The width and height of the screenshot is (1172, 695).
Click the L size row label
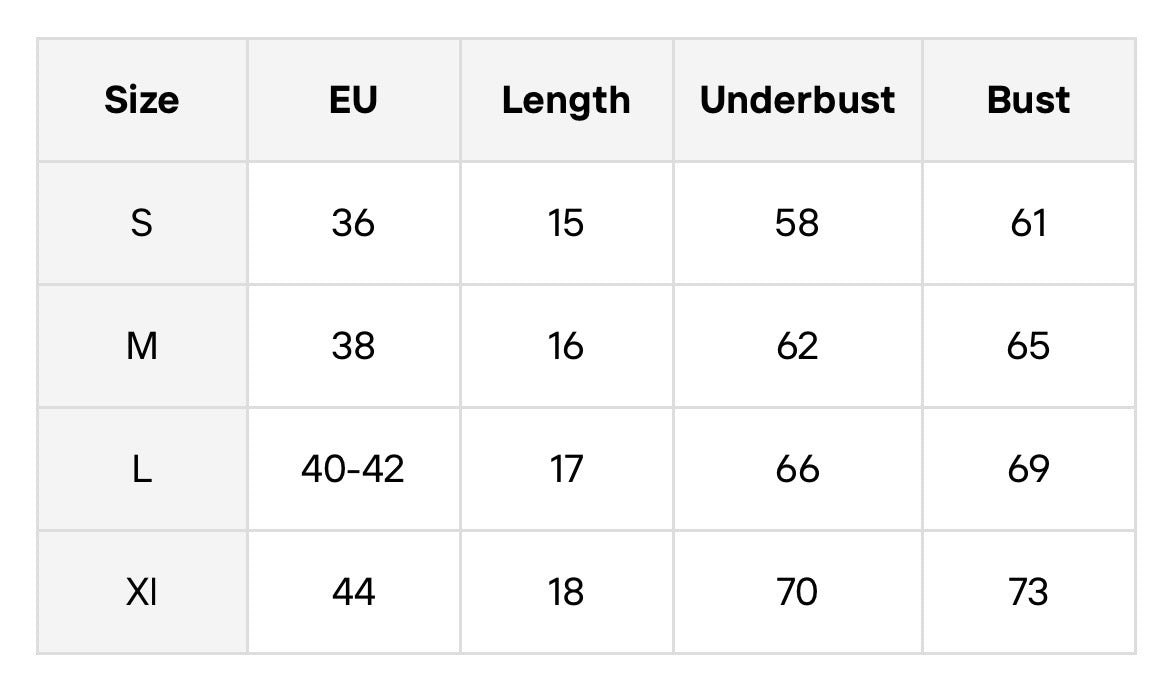tap(142, 469)
